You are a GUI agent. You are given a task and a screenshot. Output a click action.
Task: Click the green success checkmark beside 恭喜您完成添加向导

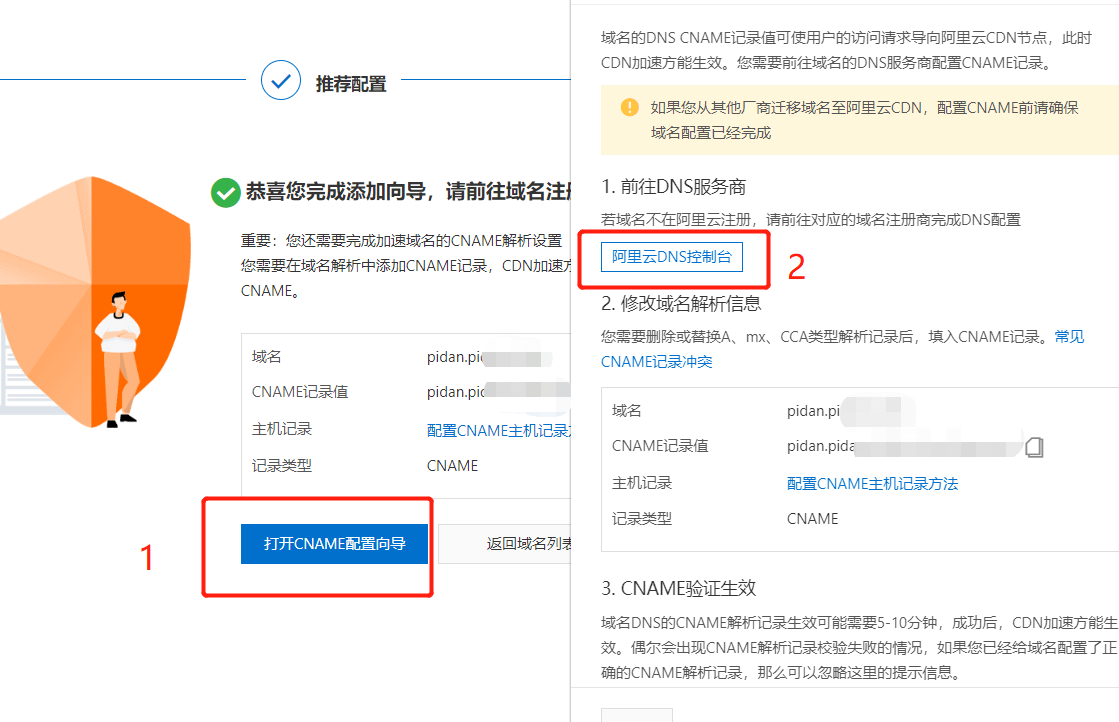(225, 192)
